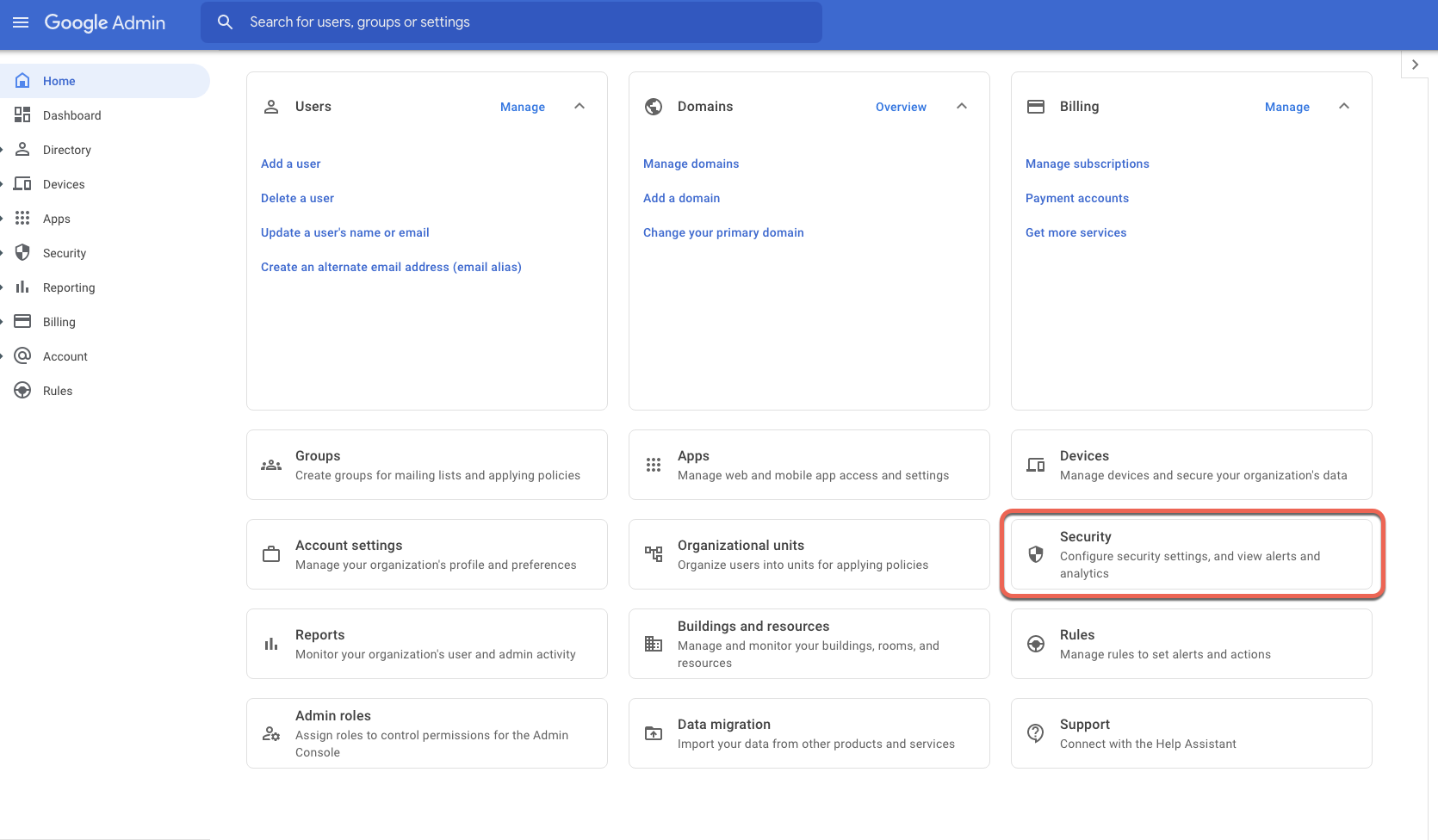1438x840 pixels.
Task: Open Directory in the sidebar menu
Action: click(x=67, y=150)
